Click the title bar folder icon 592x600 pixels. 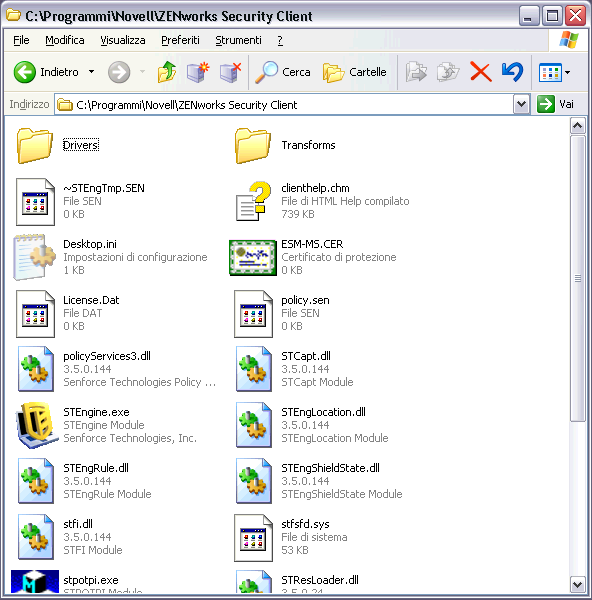pos(14,15)
